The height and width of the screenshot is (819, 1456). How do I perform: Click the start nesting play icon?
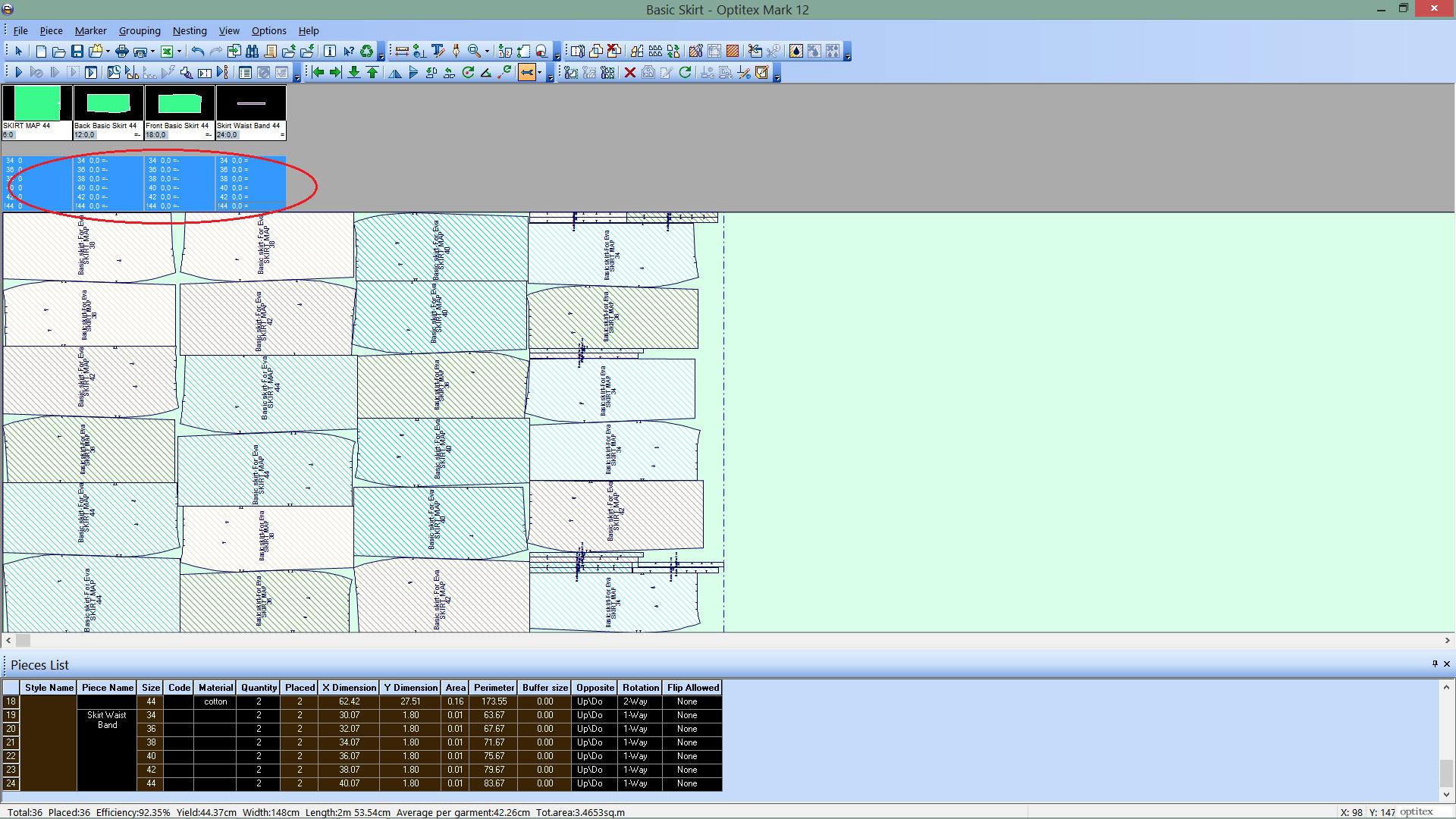coord(19,73)
